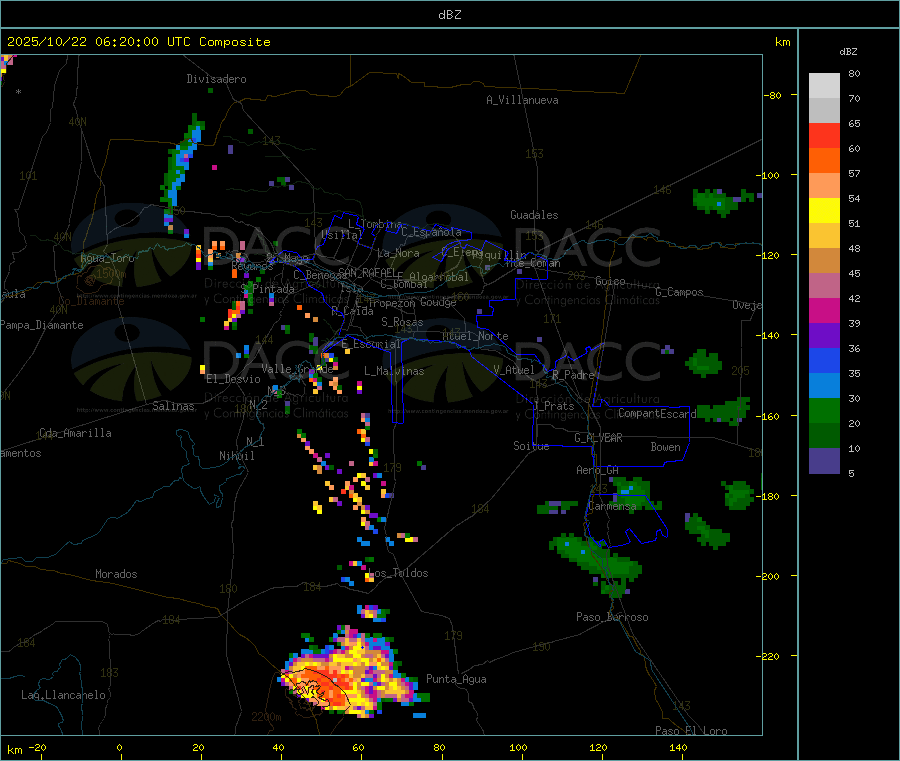Image resolution: width=900 pixels, height=761 pixels.
Task: Click the L_Malvinas label
Action: tap(394, 371)
